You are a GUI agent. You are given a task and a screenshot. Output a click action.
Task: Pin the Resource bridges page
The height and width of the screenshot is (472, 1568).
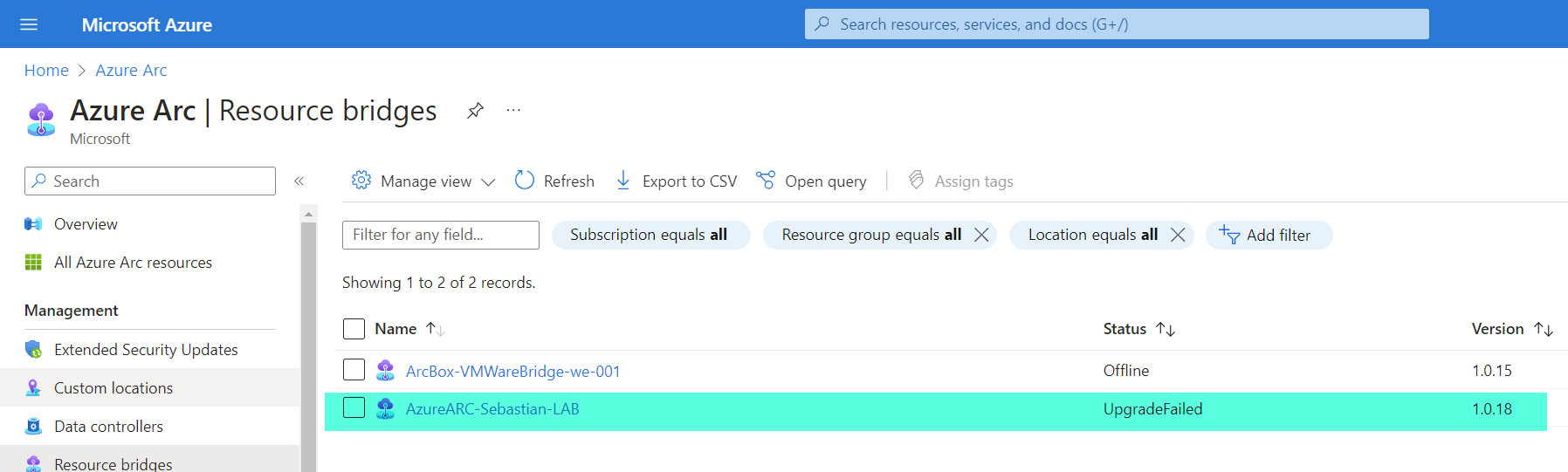pyautogui.click(x=475, y=111)
